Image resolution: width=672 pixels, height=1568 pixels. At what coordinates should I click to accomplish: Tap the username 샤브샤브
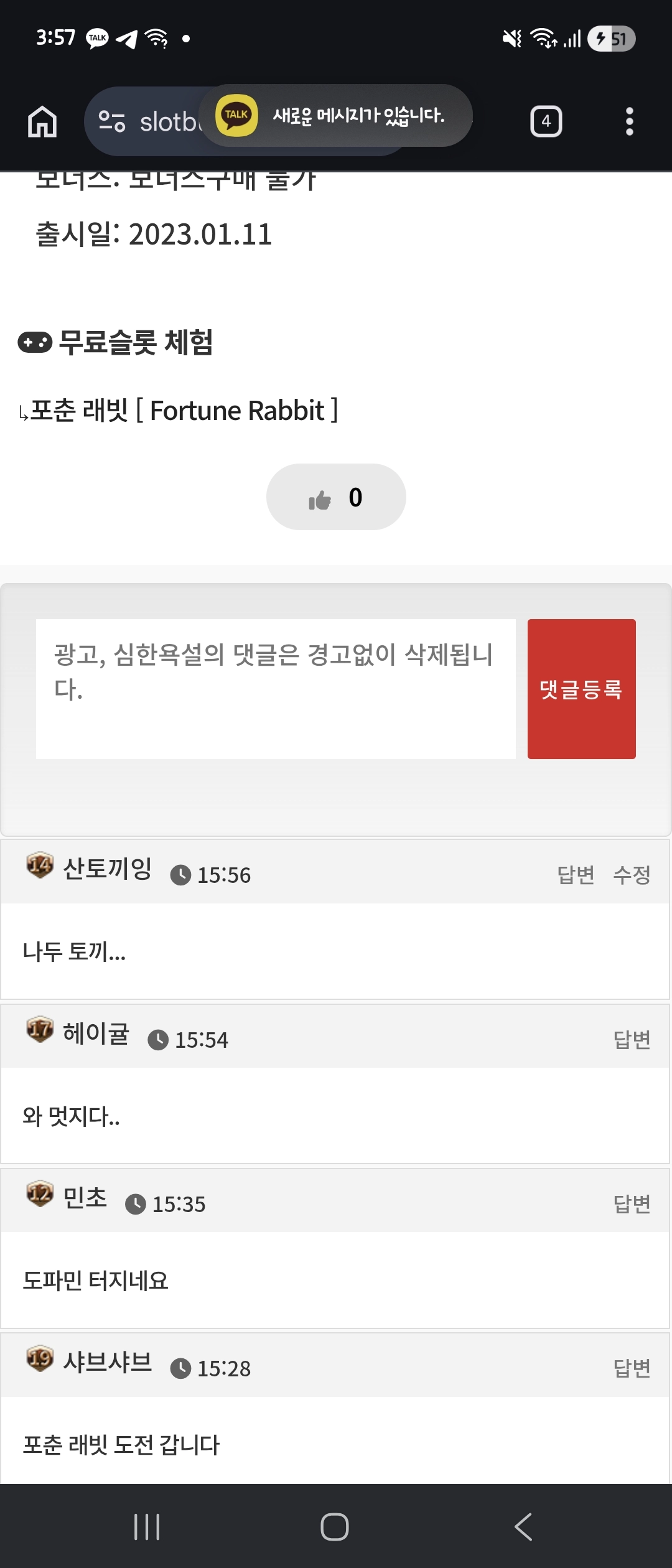coord(108,1361)
